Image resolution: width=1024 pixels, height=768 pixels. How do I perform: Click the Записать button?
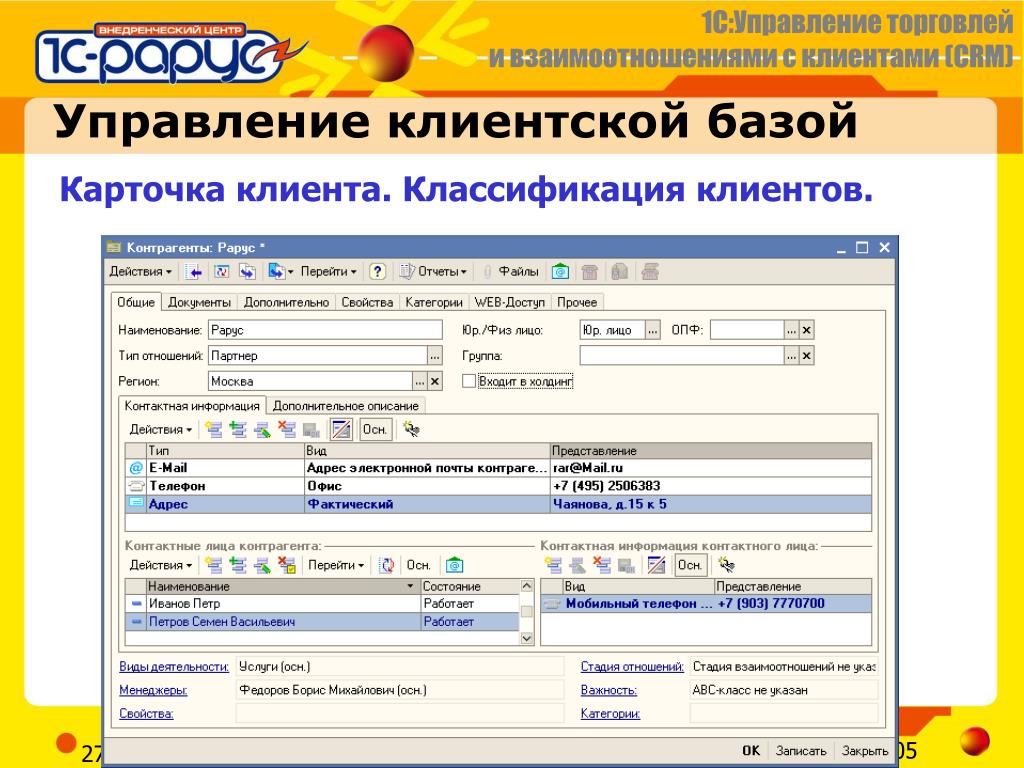pos(801,751)
